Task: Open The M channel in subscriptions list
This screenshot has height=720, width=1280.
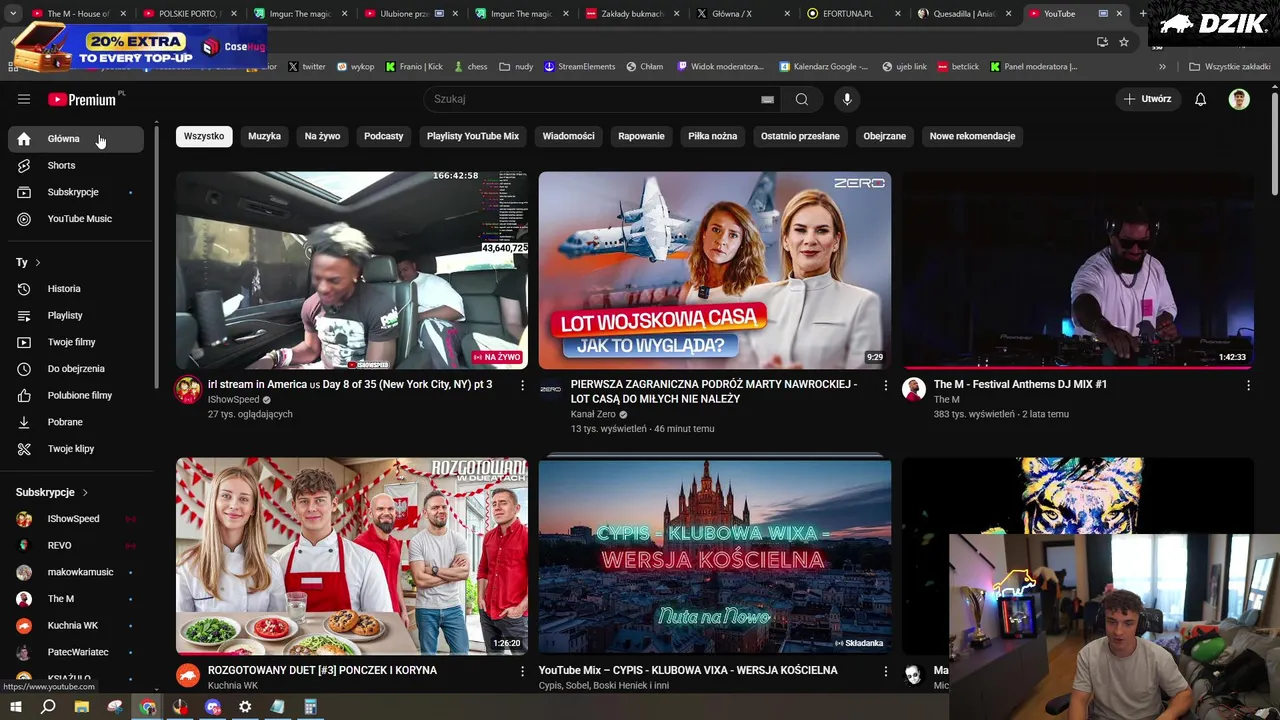Action: (x=76, y=599)
